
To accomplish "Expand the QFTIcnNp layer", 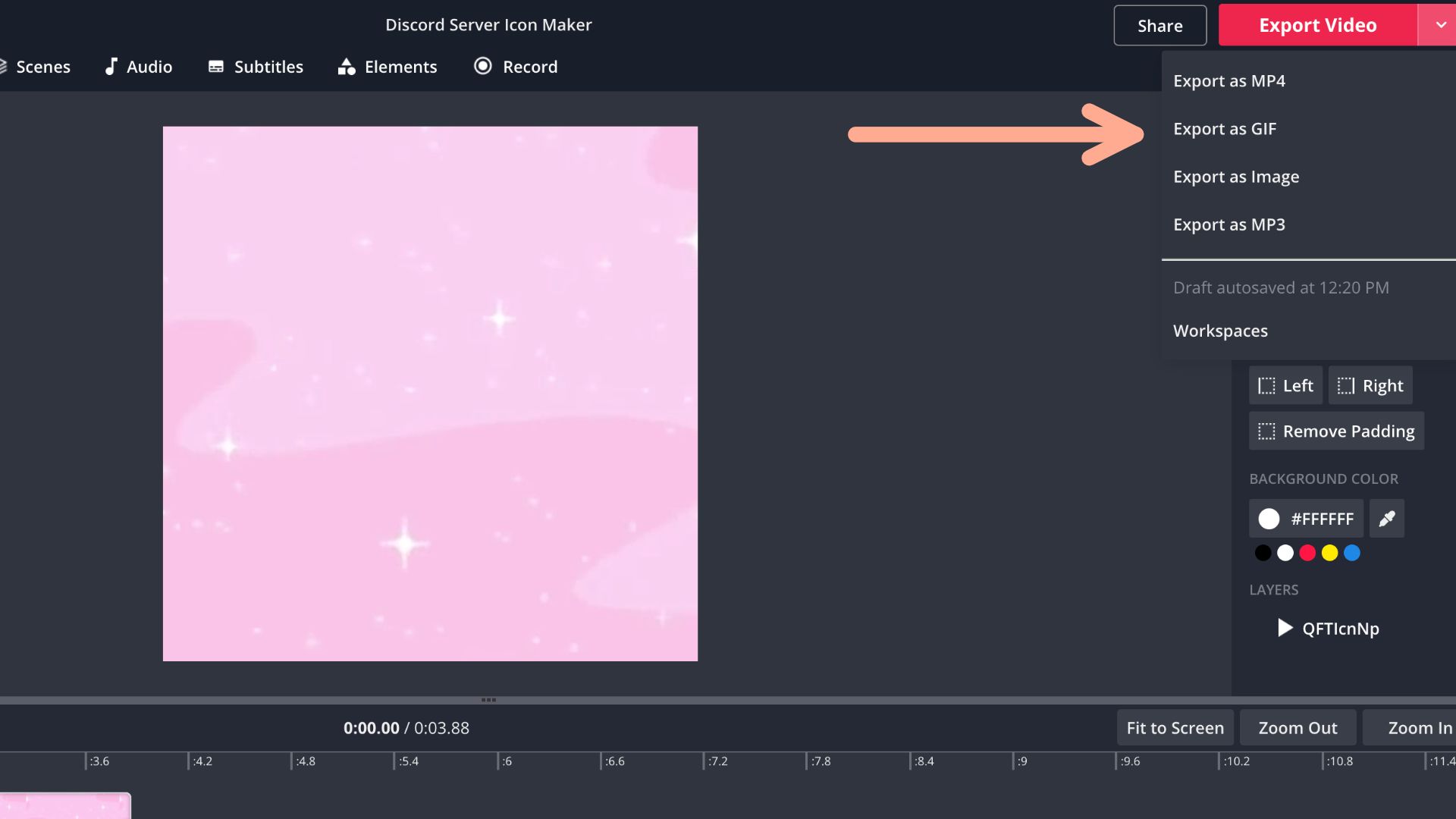I will [1285, 628].
